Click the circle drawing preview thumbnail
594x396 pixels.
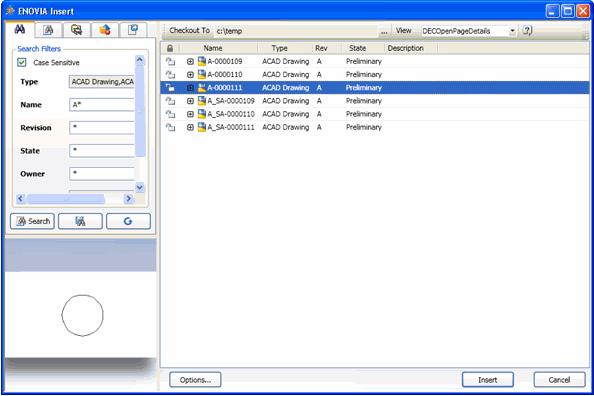tap(82, 315)
